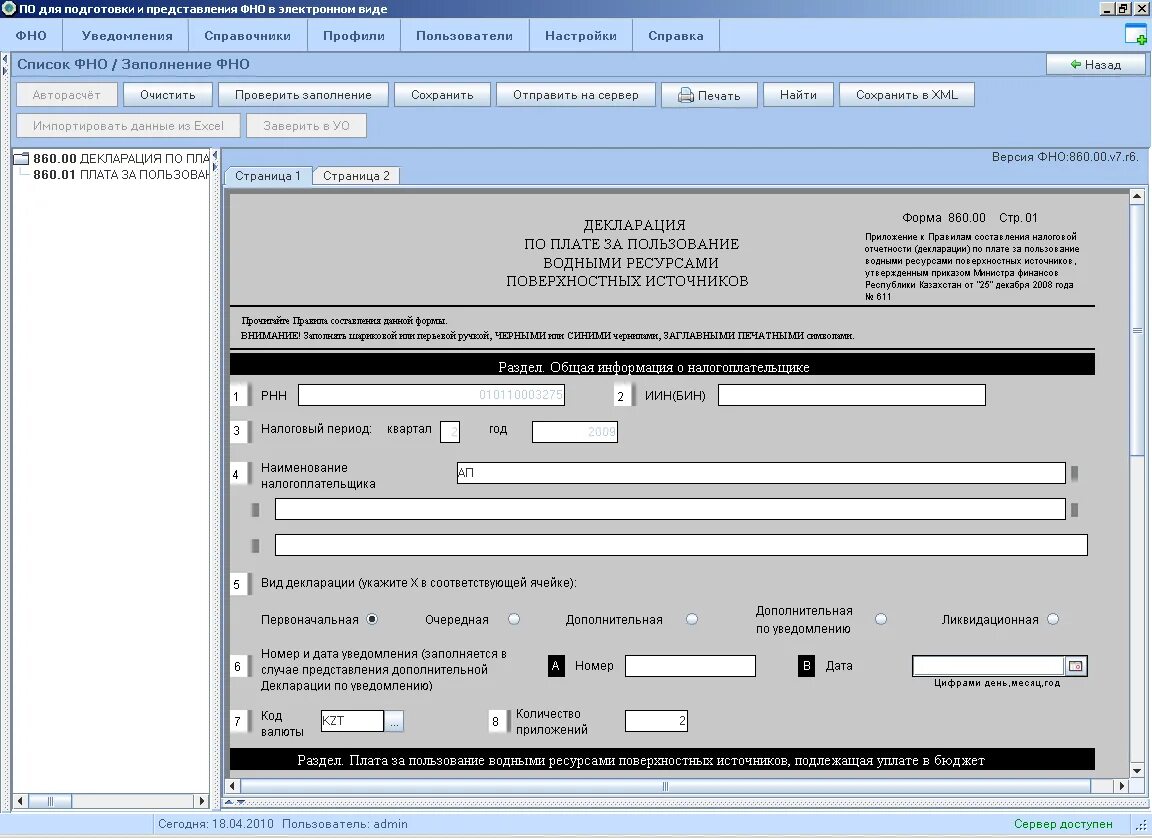The width and height of the screenshot is (1152, 838).
Task: Select the Очередная declaration radio button
Action: (514, 619)
